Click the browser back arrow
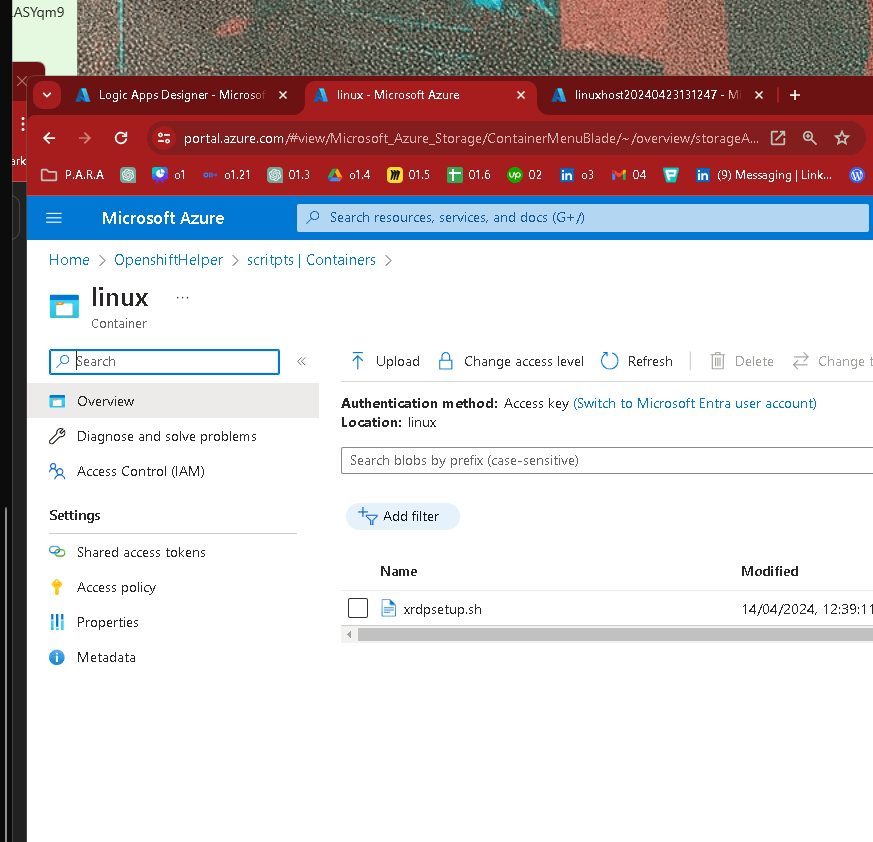873x842 pixels. (49, 138)
